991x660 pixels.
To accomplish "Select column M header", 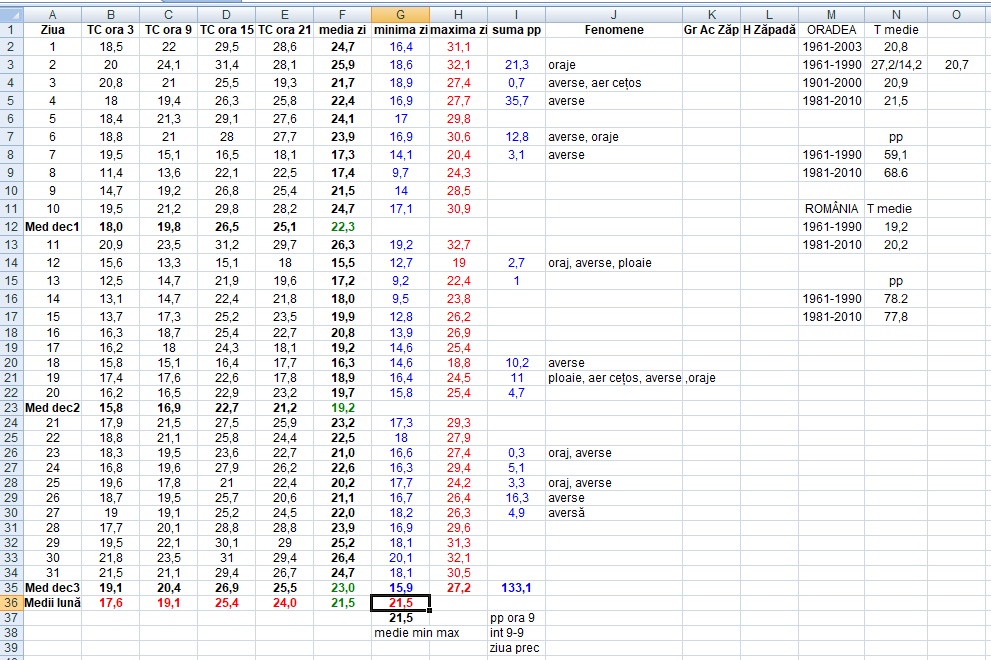I will pos(831,15).
